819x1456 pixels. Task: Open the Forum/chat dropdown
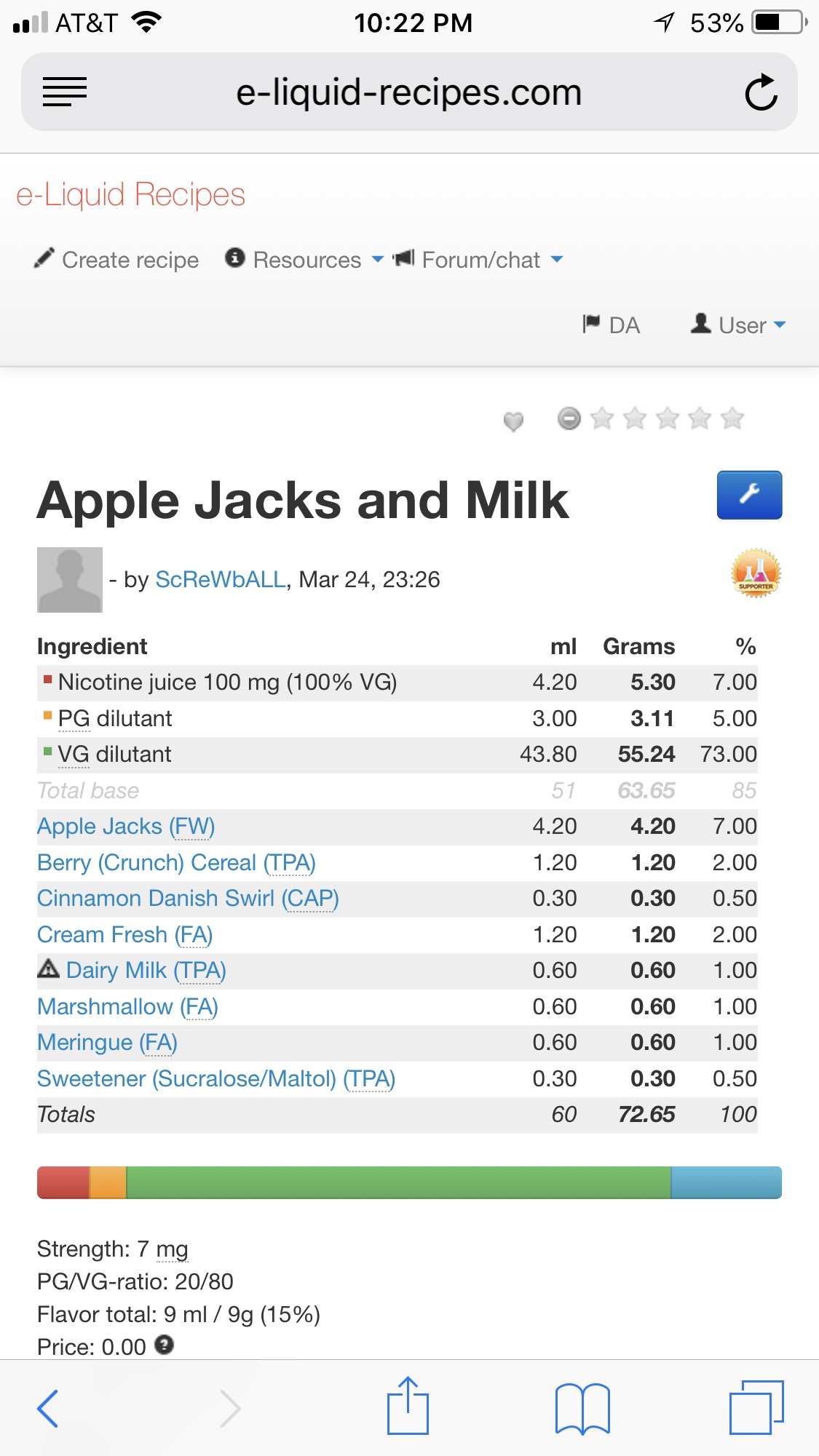click(x=556, y=260)
